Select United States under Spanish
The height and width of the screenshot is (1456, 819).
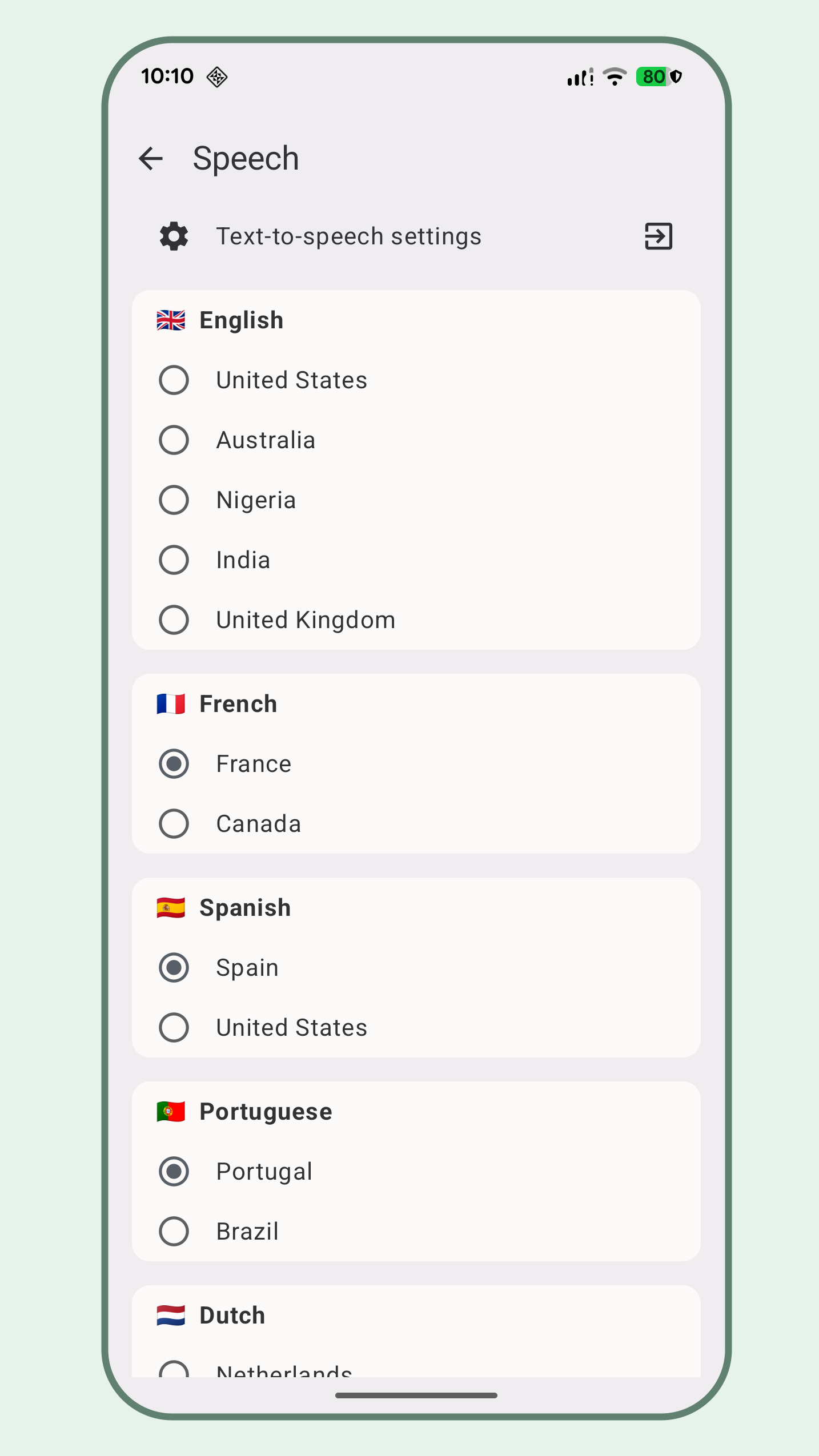click(174, 1028)
